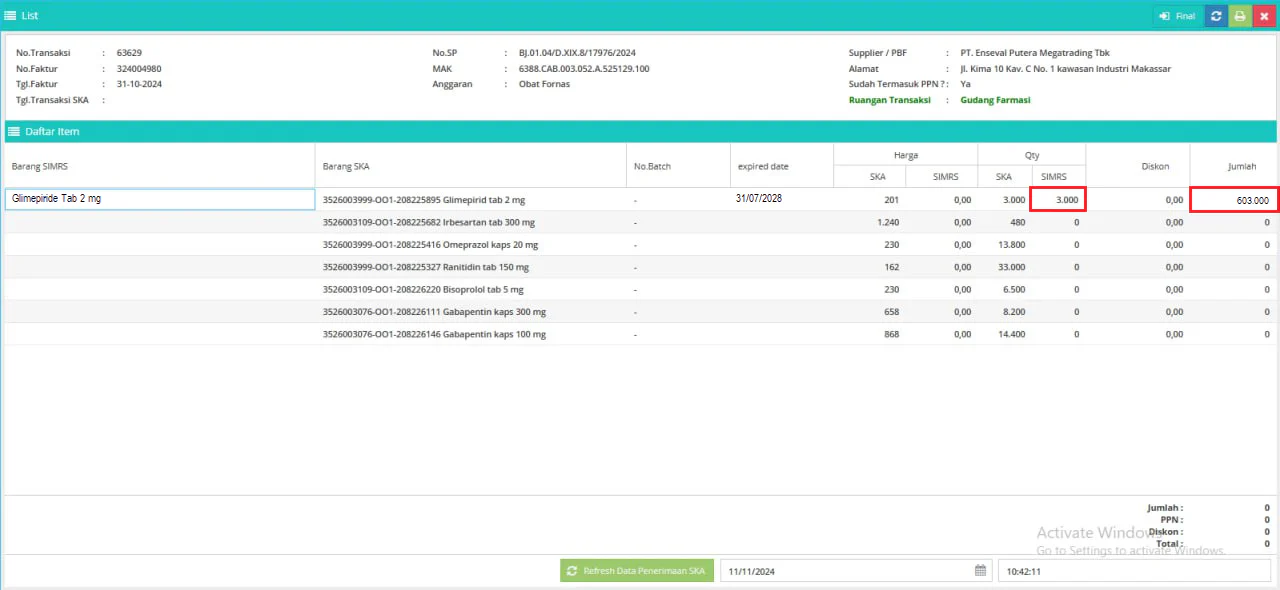Select the Irbesartan tab 300 mg row
Screen dimensions: 1280x590
point(640,222)
